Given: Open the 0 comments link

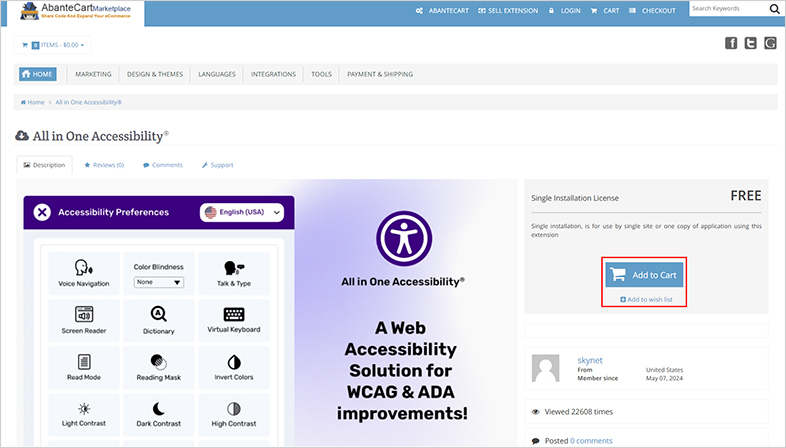Looking at the screenshot, I should [591, 441].
